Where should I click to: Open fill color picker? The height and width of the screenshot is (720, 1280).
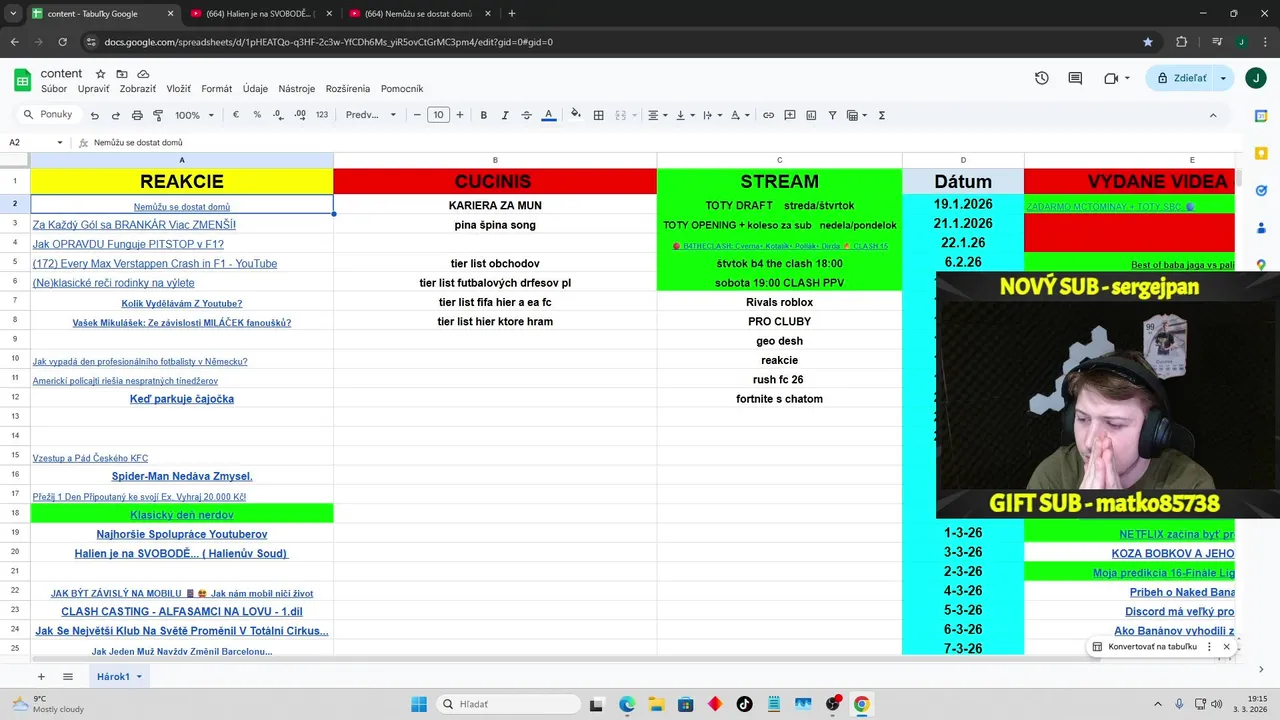click(576, 115)
